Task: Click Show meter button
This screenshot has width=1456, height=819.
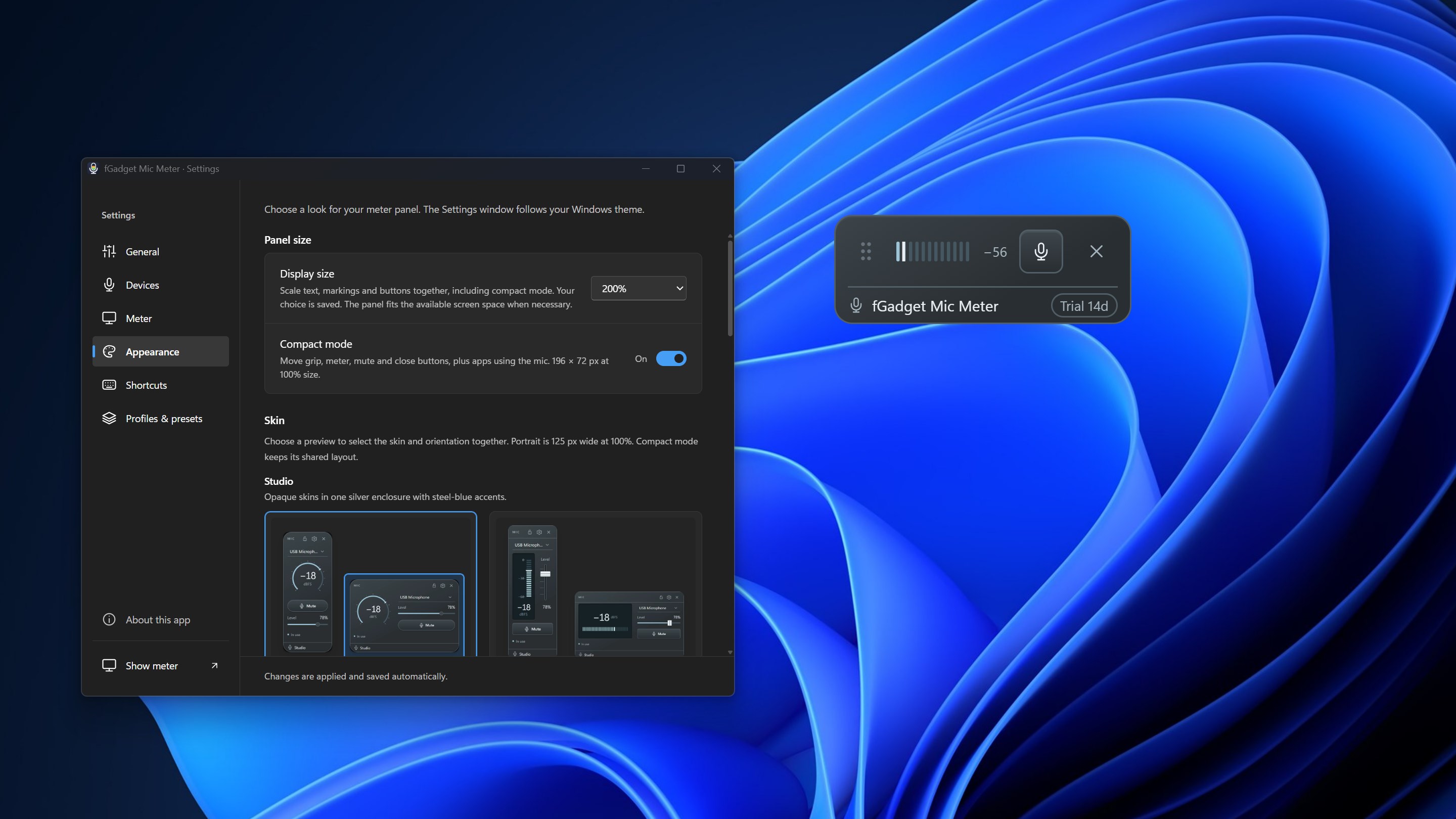Action: click(161, 666)
